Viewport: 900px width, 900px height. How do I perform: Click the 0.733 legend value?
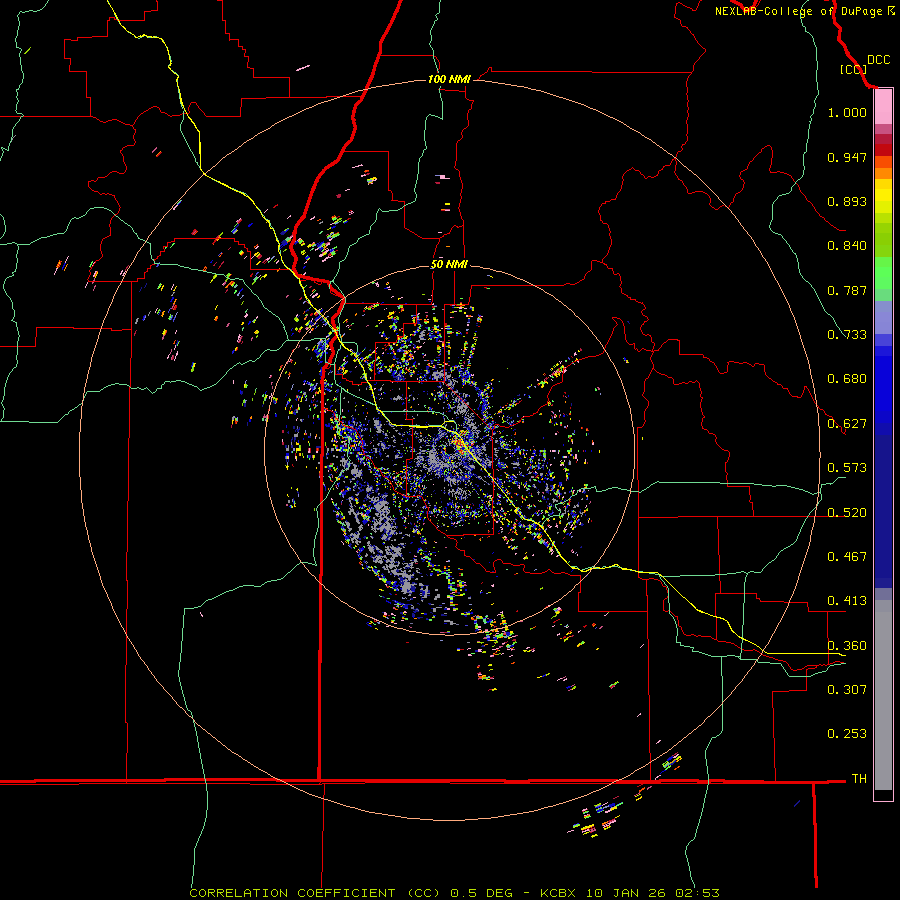tap(847, 335)
